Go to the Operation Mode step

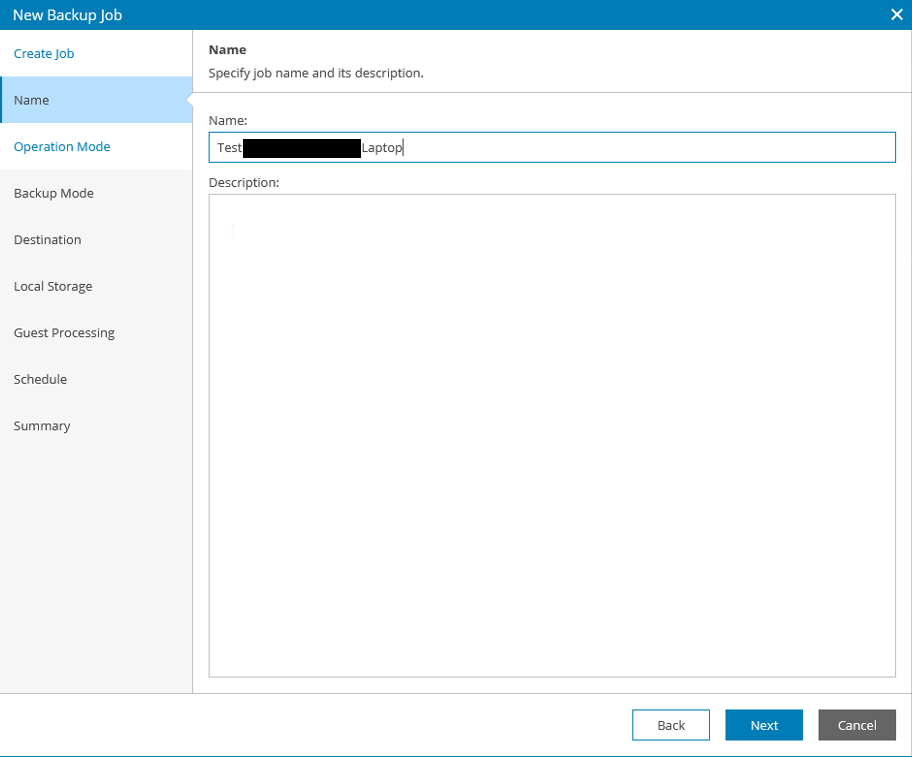62,146
